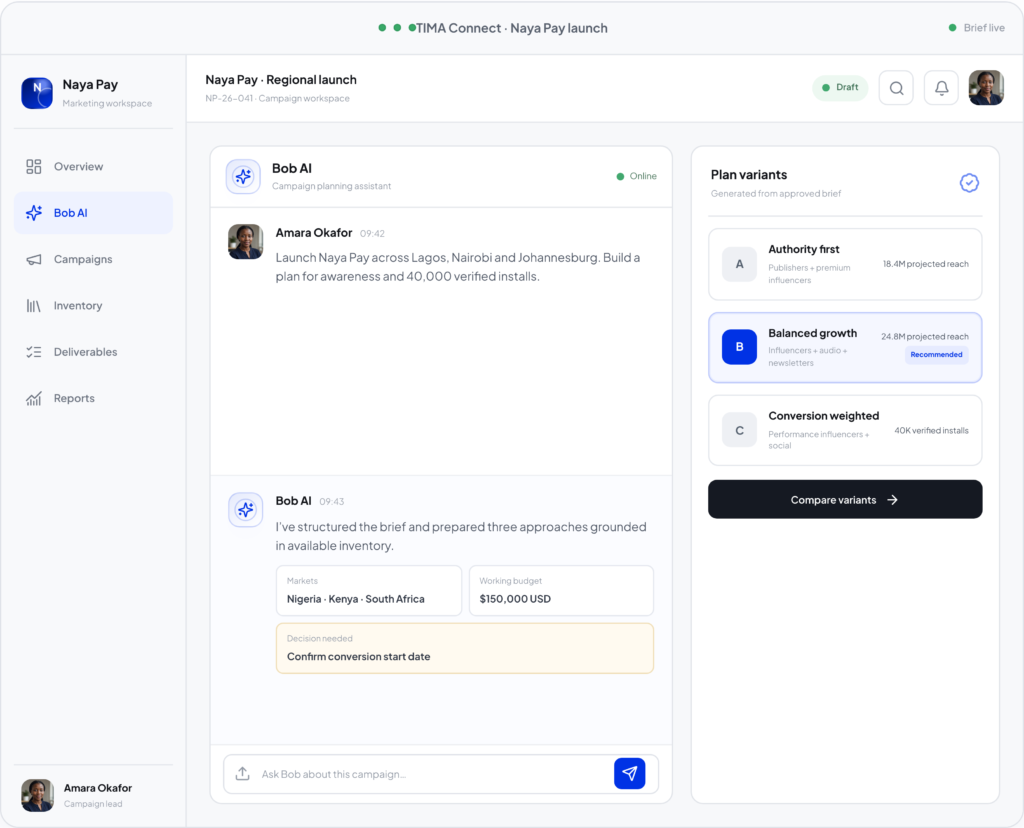Click the 09:42 timestamp on Amara's message
The image size is (1024, 828).
click(372, 234)
